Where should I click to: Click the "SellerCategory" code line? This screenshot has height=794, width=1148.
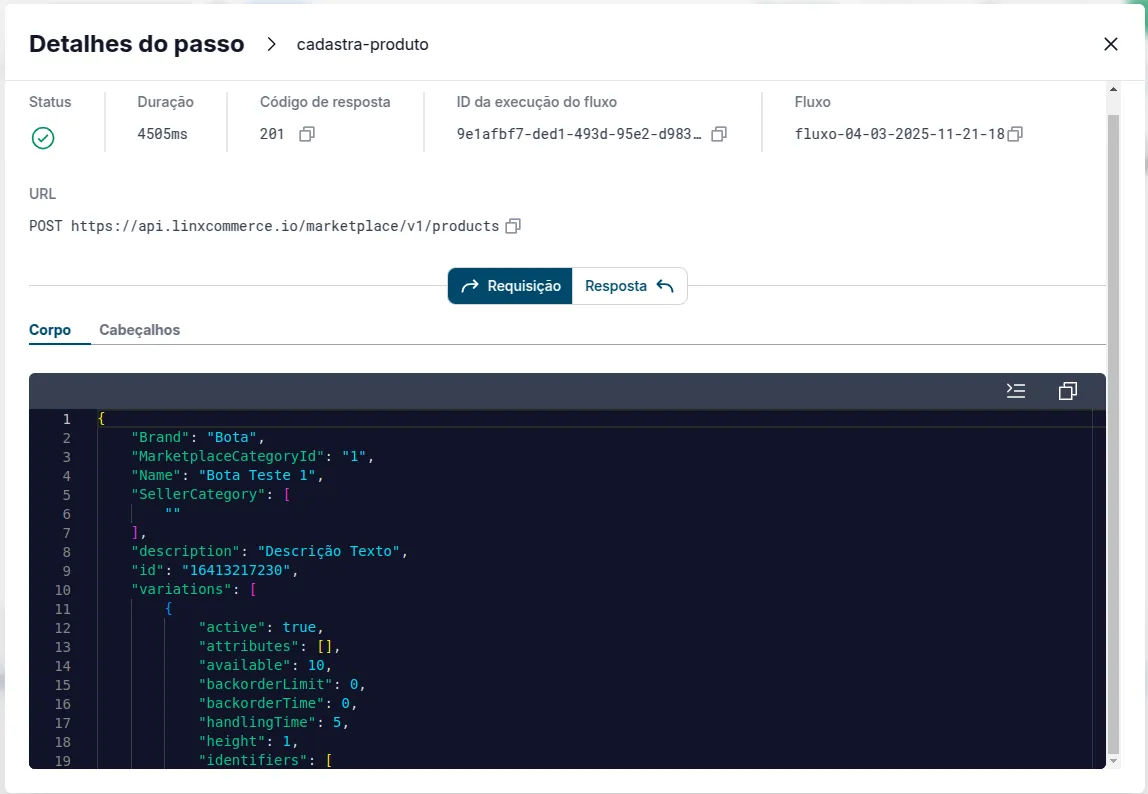211,494
